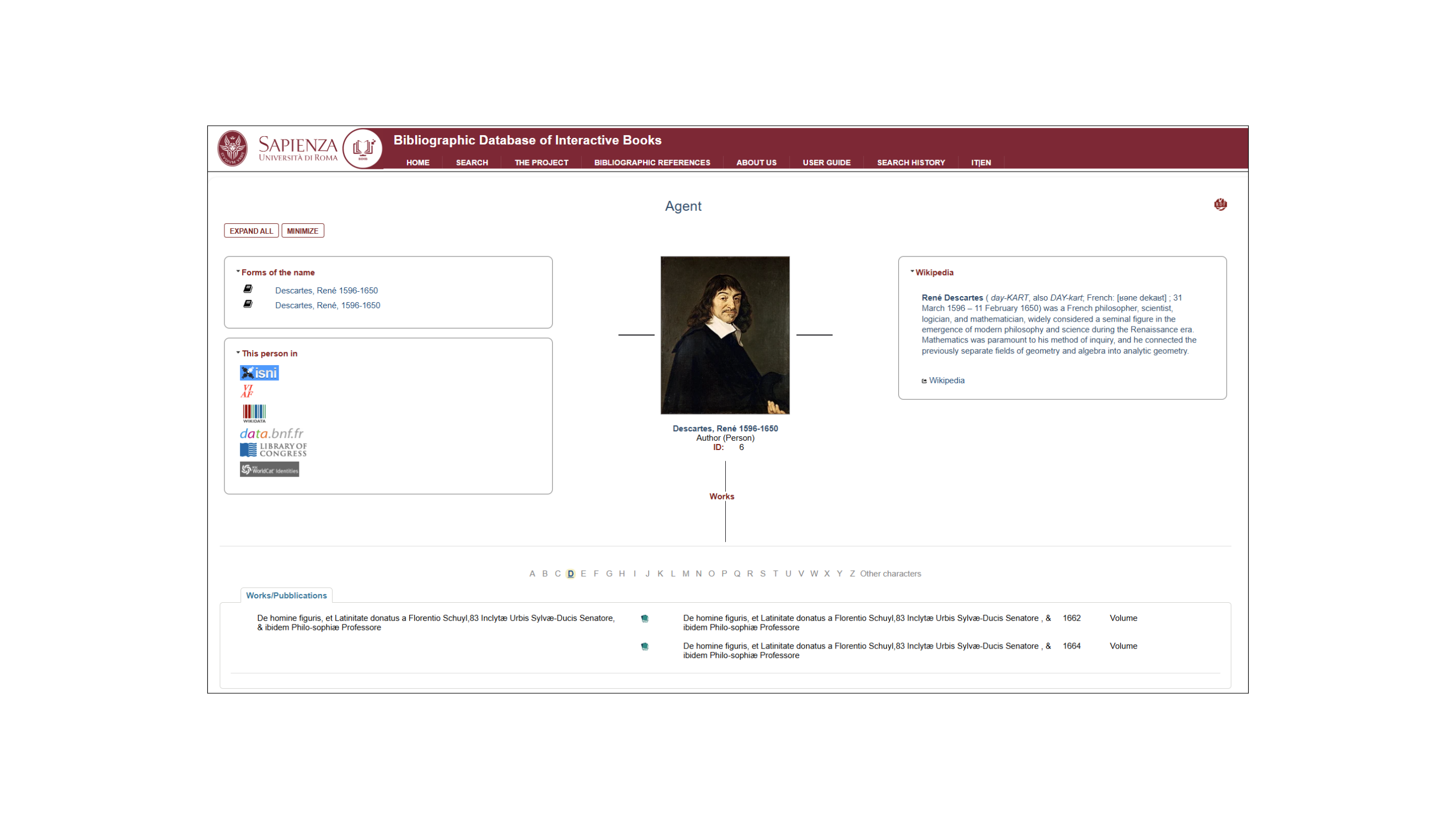Image resolution: width=1456 pixels, height=819 pixels.
Task: Click the teal book icon for 1664 edition
Action: [x=644, y=646]
